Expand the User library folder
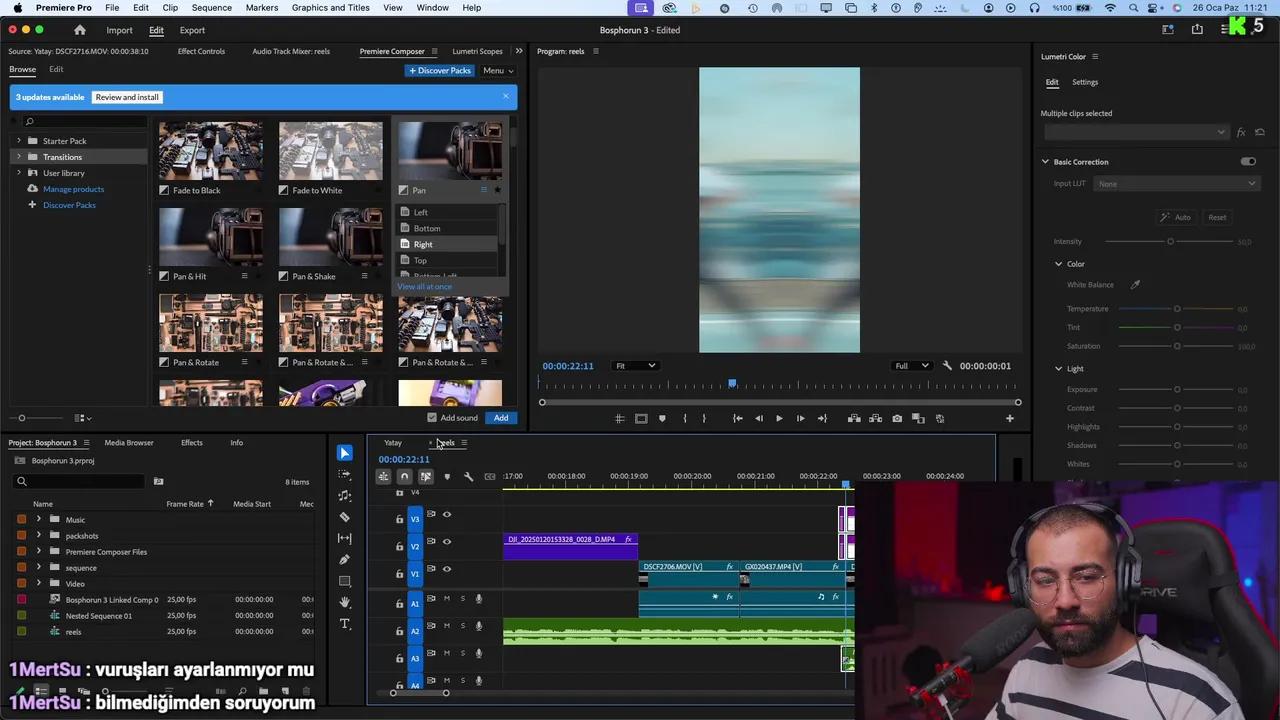The image size is (1280, 720). (18, 173)
